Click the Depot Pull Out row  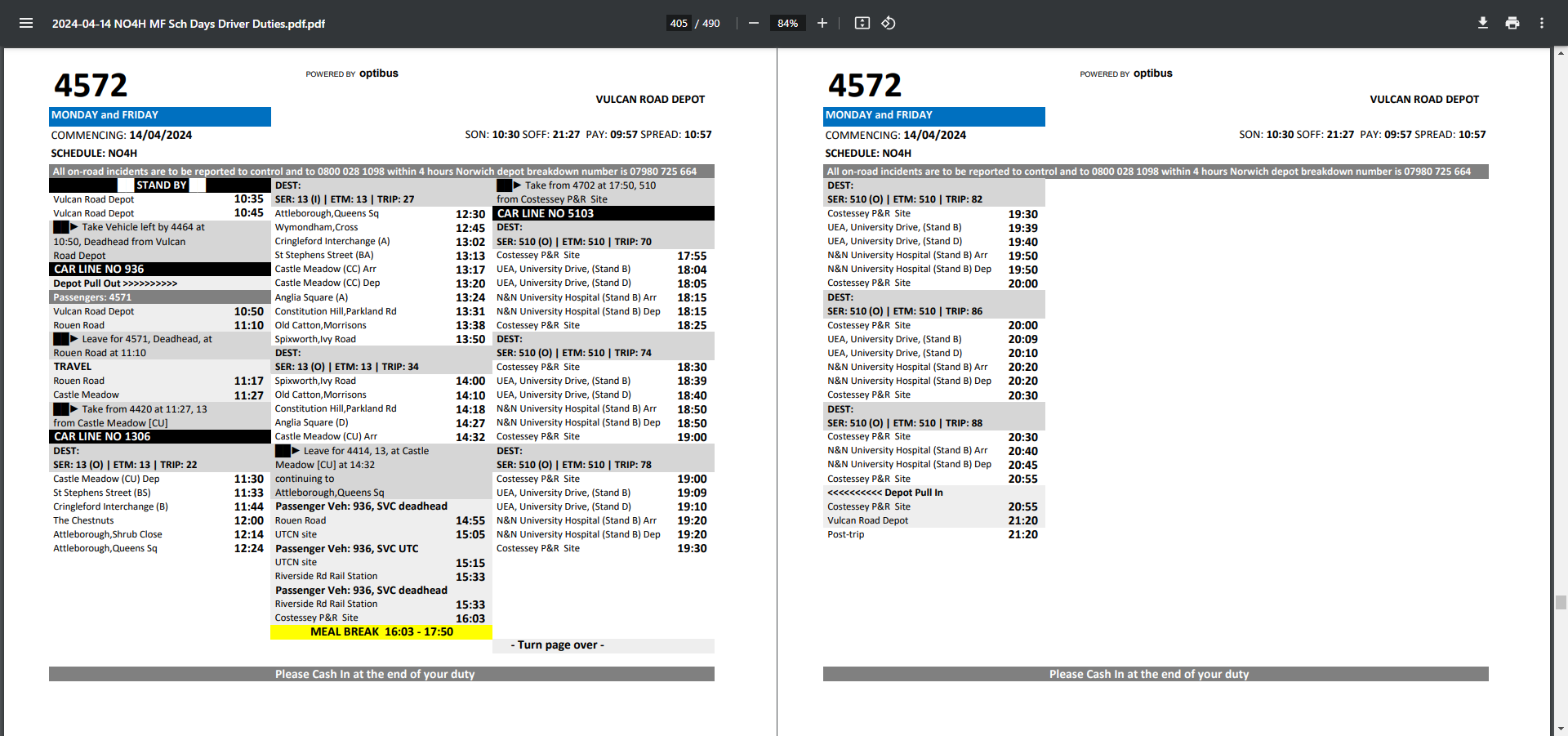[x=116, y=283]
